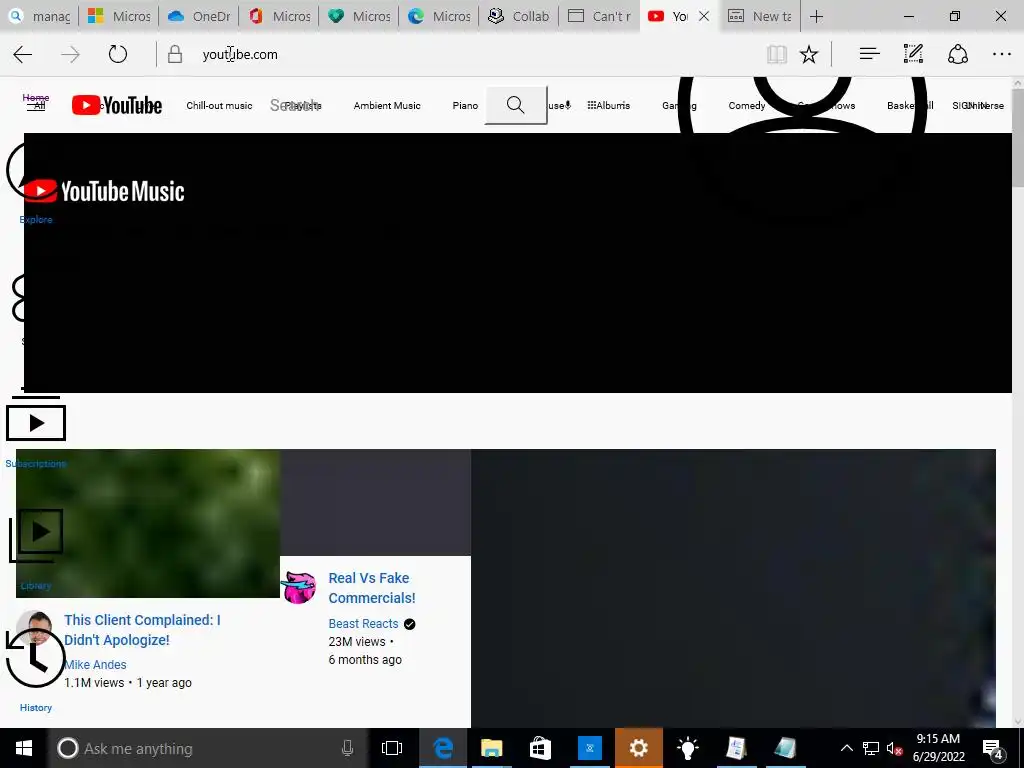Click the browser Back arrow
This screenshot has height=768, width=1024.
pyautogui.click(x=23, y=54)
